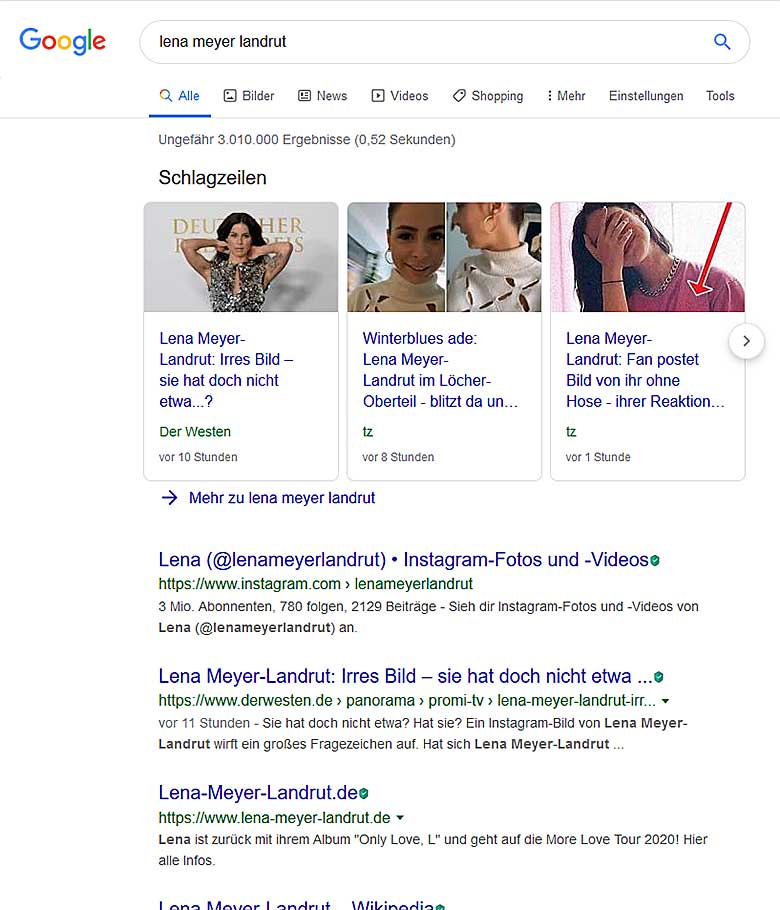Click the Schlagzeilen heading
This screenshot has height=910, width=780.
pyautogui.click(x=212, y=178)
